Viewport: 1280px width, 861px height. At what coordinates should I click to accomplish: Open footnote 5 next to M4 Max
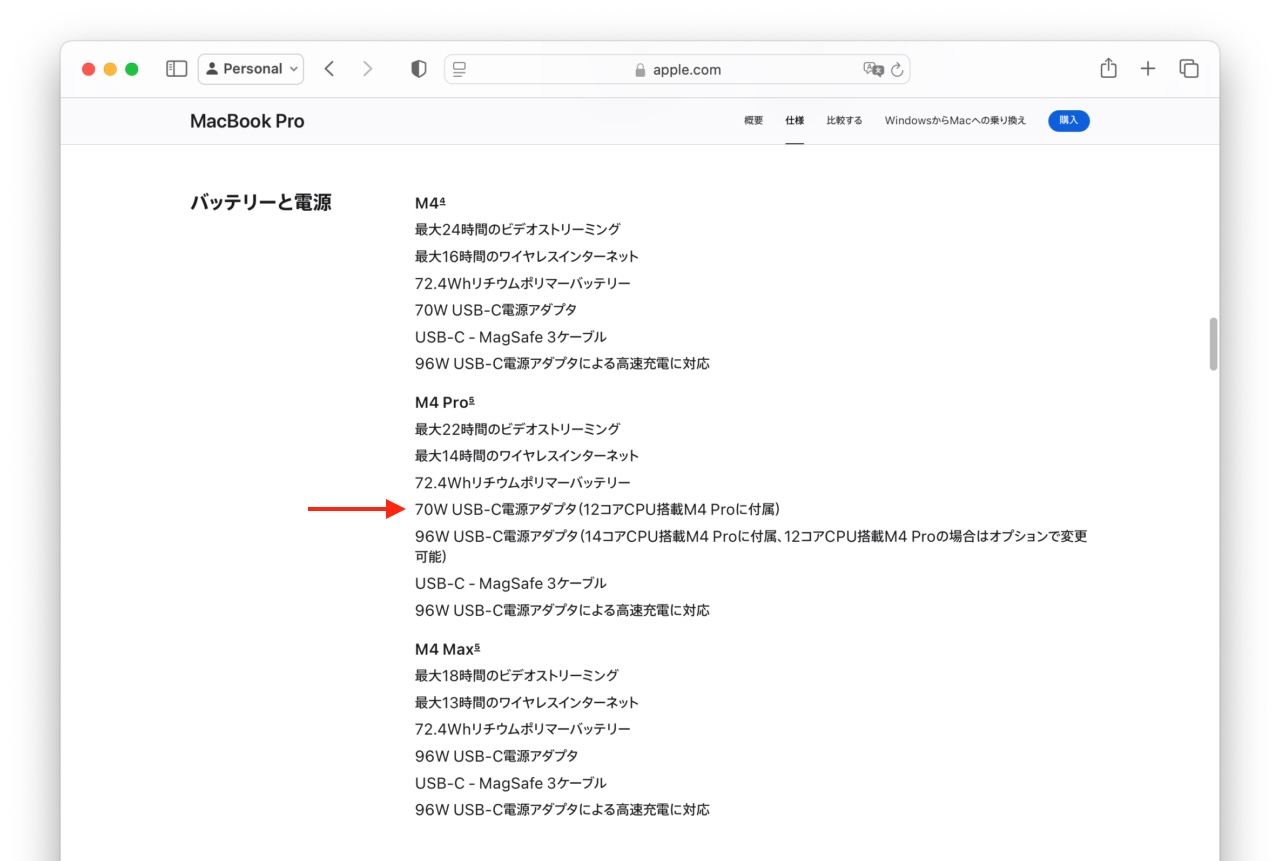point(477,647)
